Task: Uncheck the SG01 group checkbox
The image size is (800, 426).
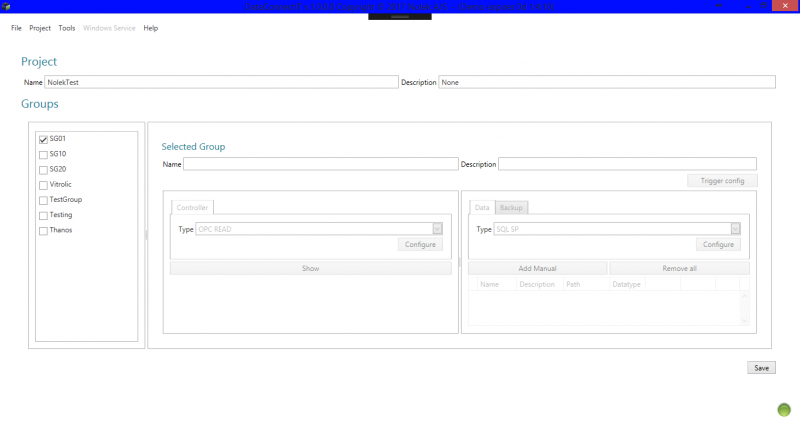Action: coord(43,139)
